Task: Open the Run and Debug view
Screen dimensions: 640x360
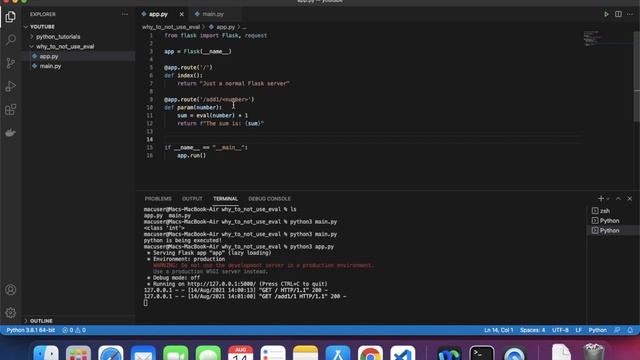Action: [11, 86]
